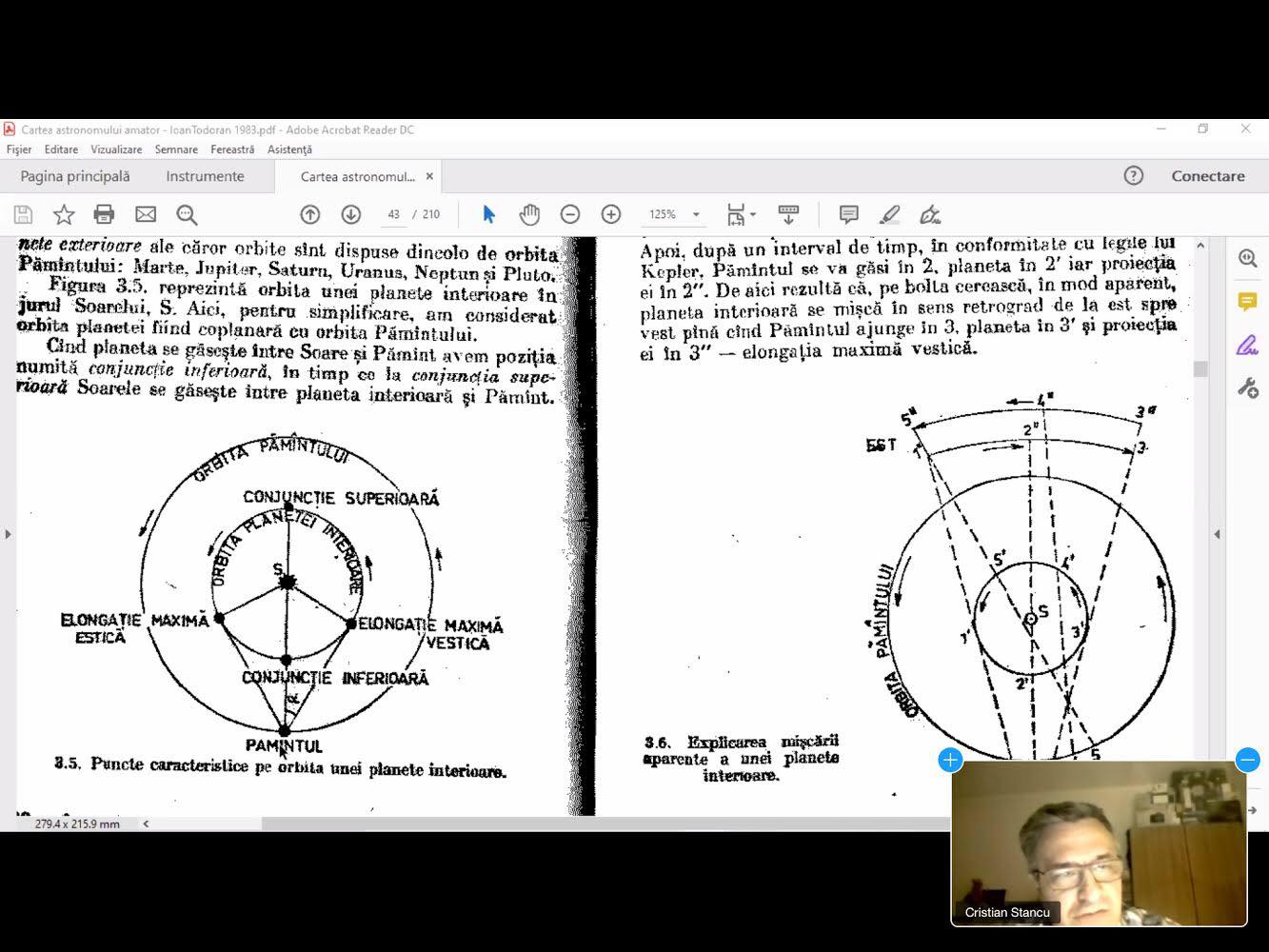Open More Tools wrench in right pane
Image resolution: width=1269 pixels, height=952 pixels.
pyautogui.click(x=1247, y=387)
